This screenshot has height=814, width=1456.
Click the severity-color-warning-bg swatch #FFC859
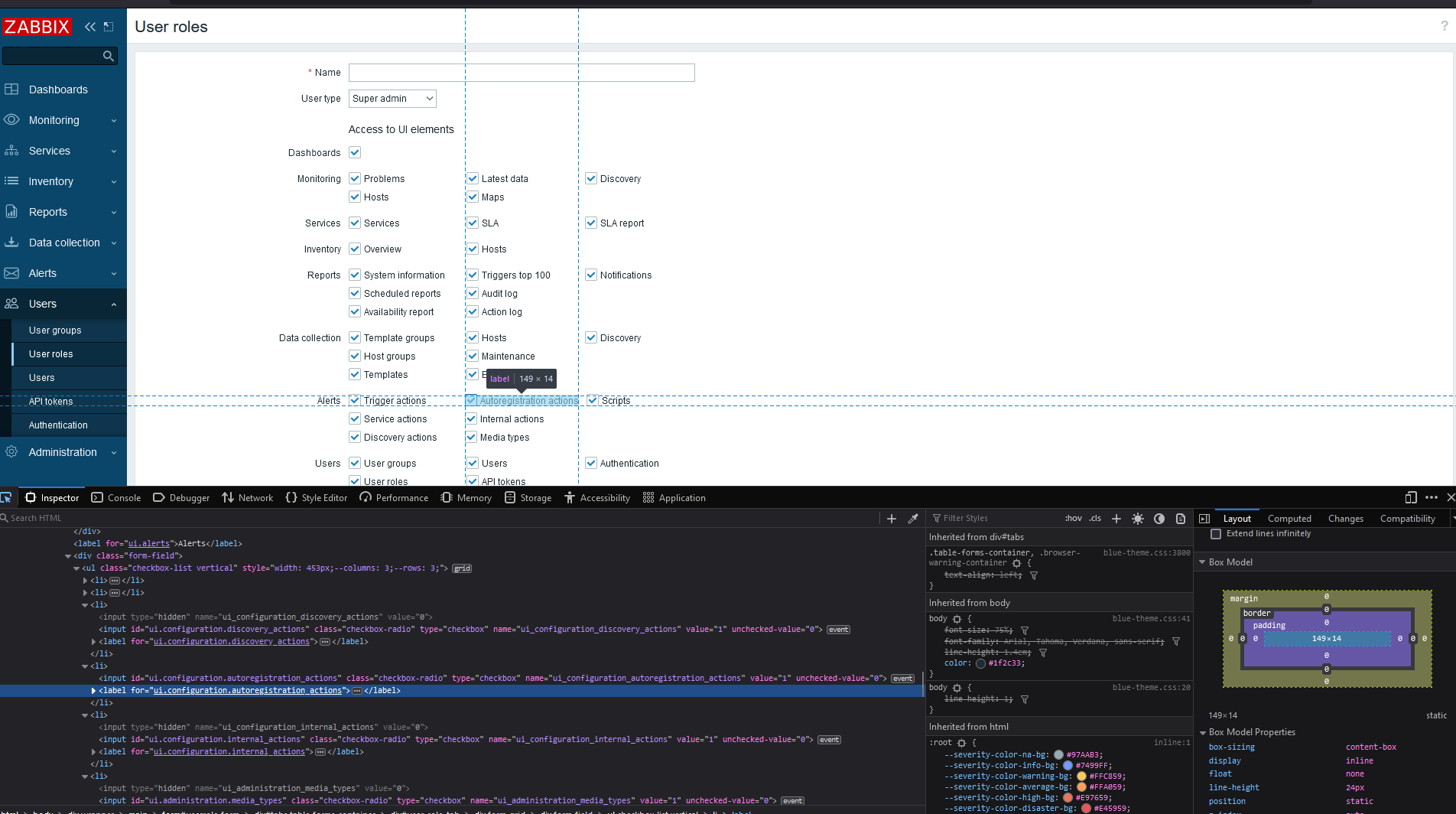pyautogui.click(x=1081, y=777)
